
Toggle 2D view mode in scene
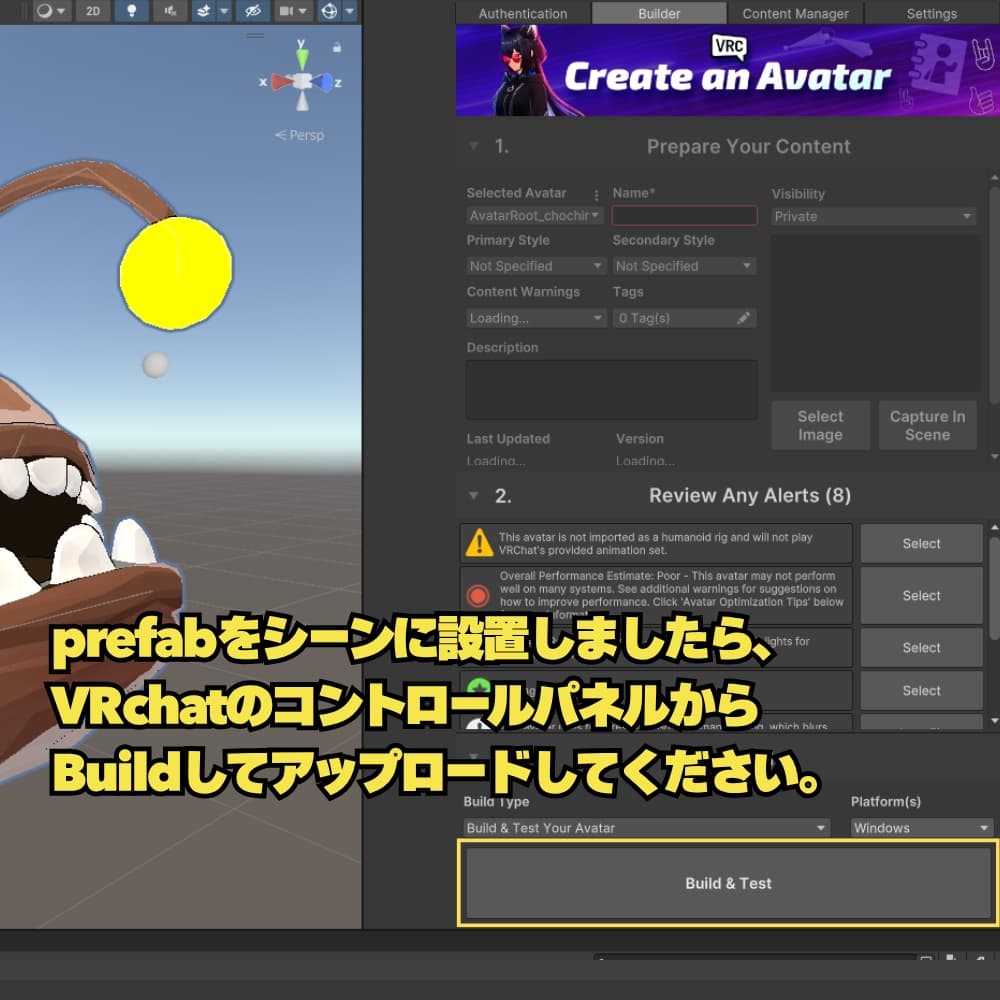click(93, 11)
